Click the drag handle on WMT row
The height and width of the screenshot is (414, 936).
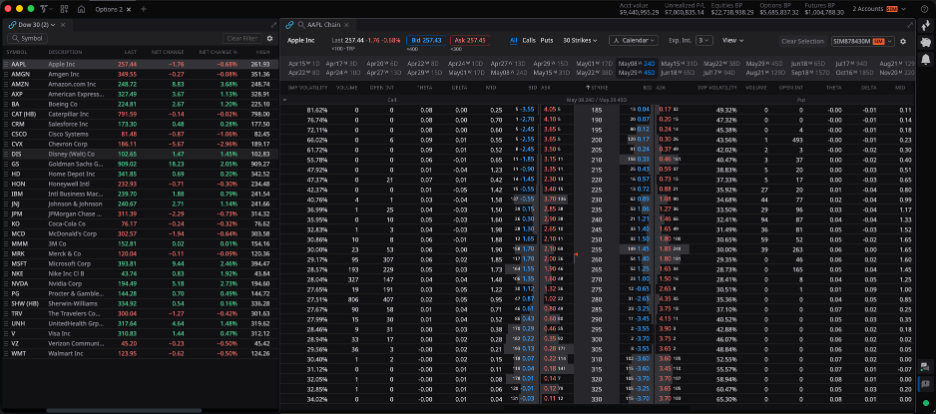(6, 353)
